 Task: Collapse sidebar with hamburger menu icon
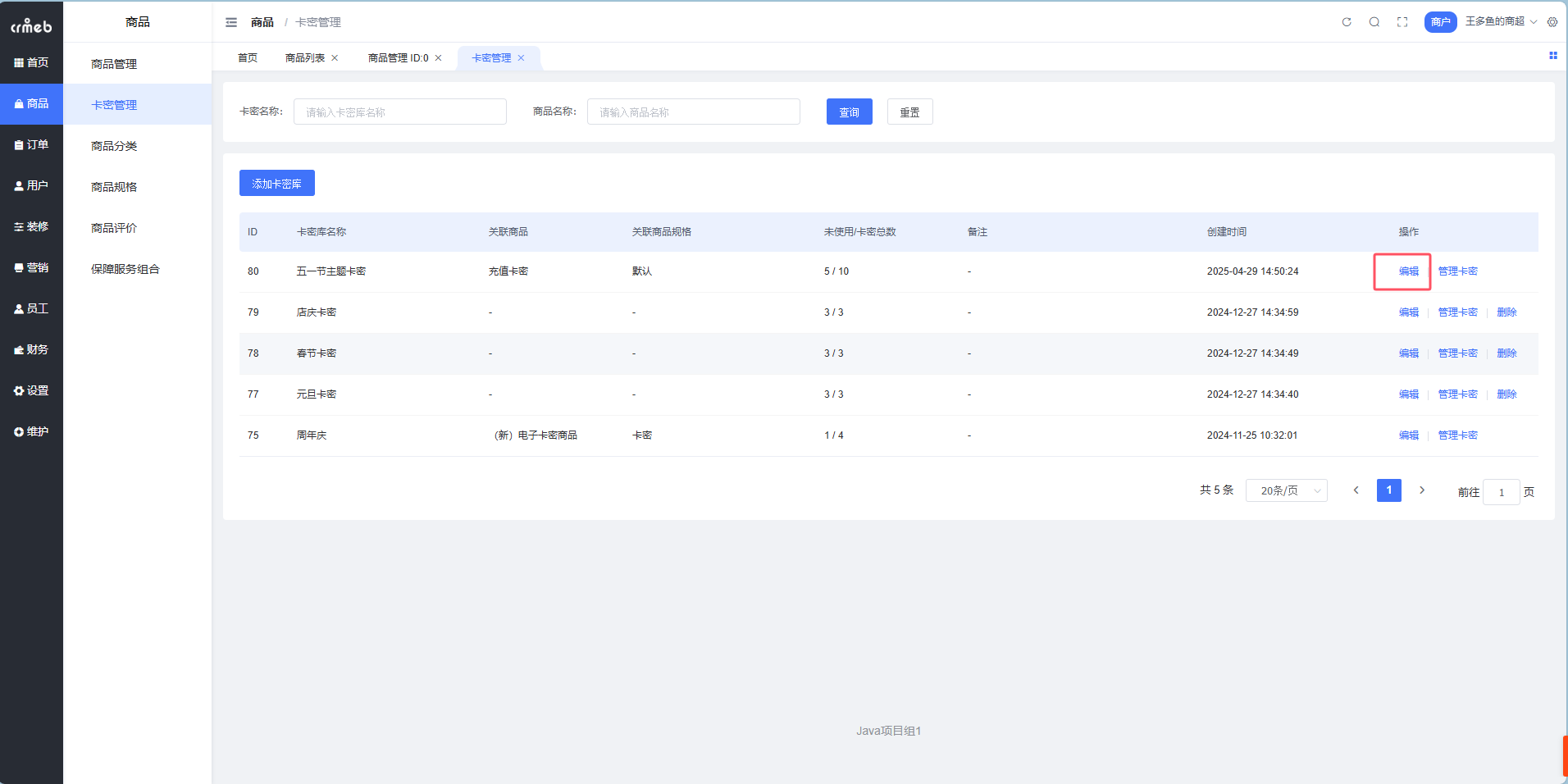click(231, 22)
